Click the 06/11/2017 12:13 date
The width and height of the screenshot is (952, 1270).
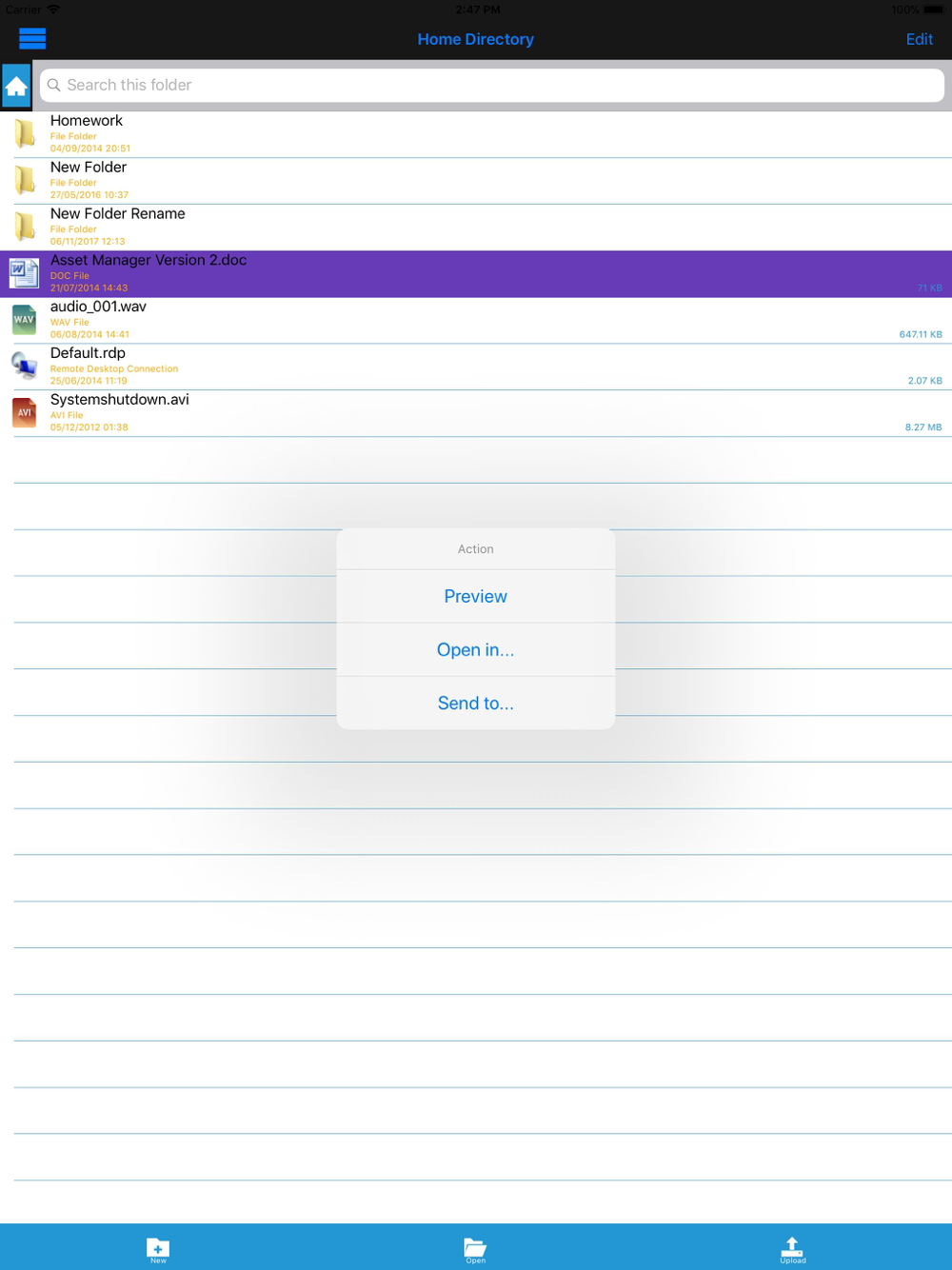(88, 241)
